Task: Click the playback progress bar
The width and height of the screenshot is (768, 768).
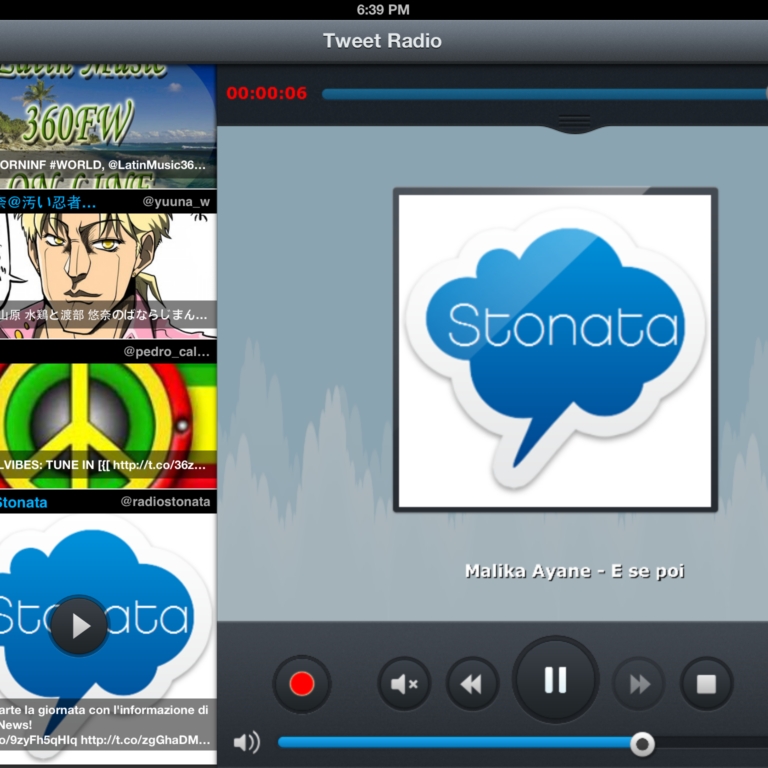Action: tap(540, 94)
